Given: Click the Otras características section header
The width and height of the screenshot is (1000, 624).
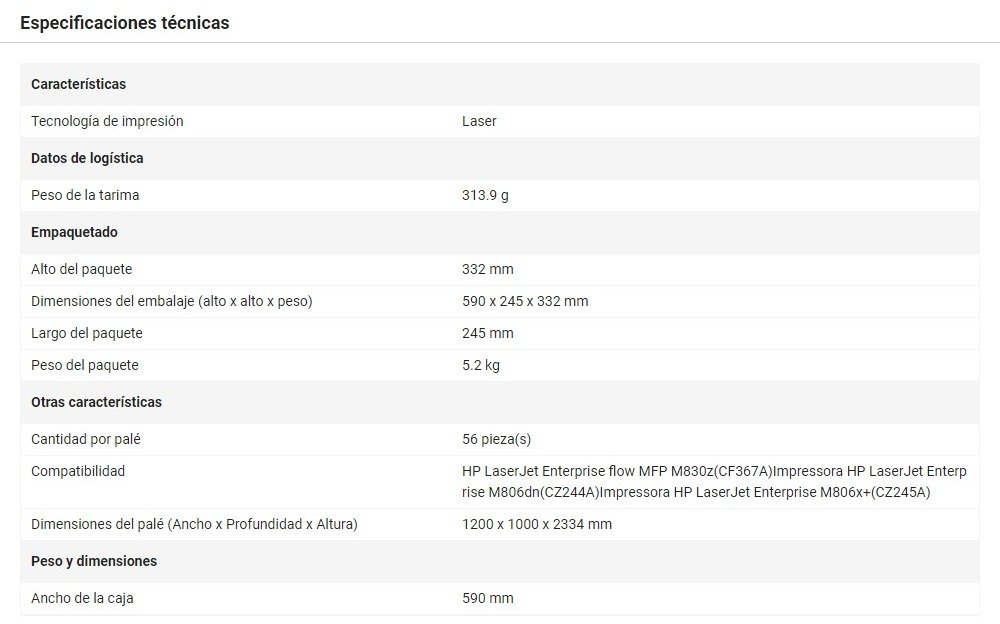Looking at the screenshot, I should 96,402.
